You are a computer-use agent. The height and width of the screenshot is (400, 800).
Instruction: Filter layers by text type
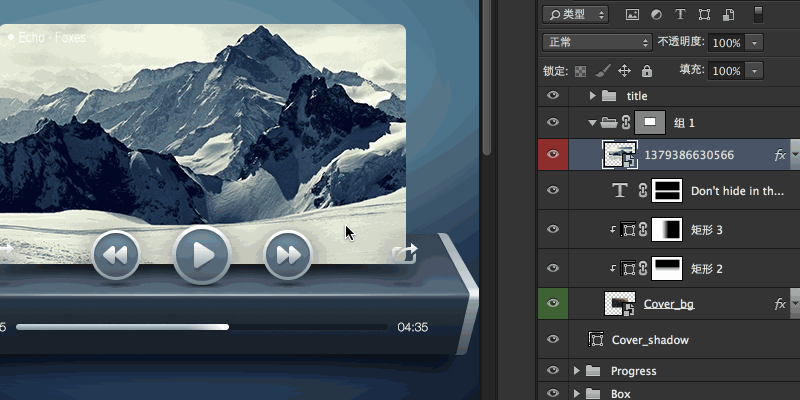pos(681,14)
